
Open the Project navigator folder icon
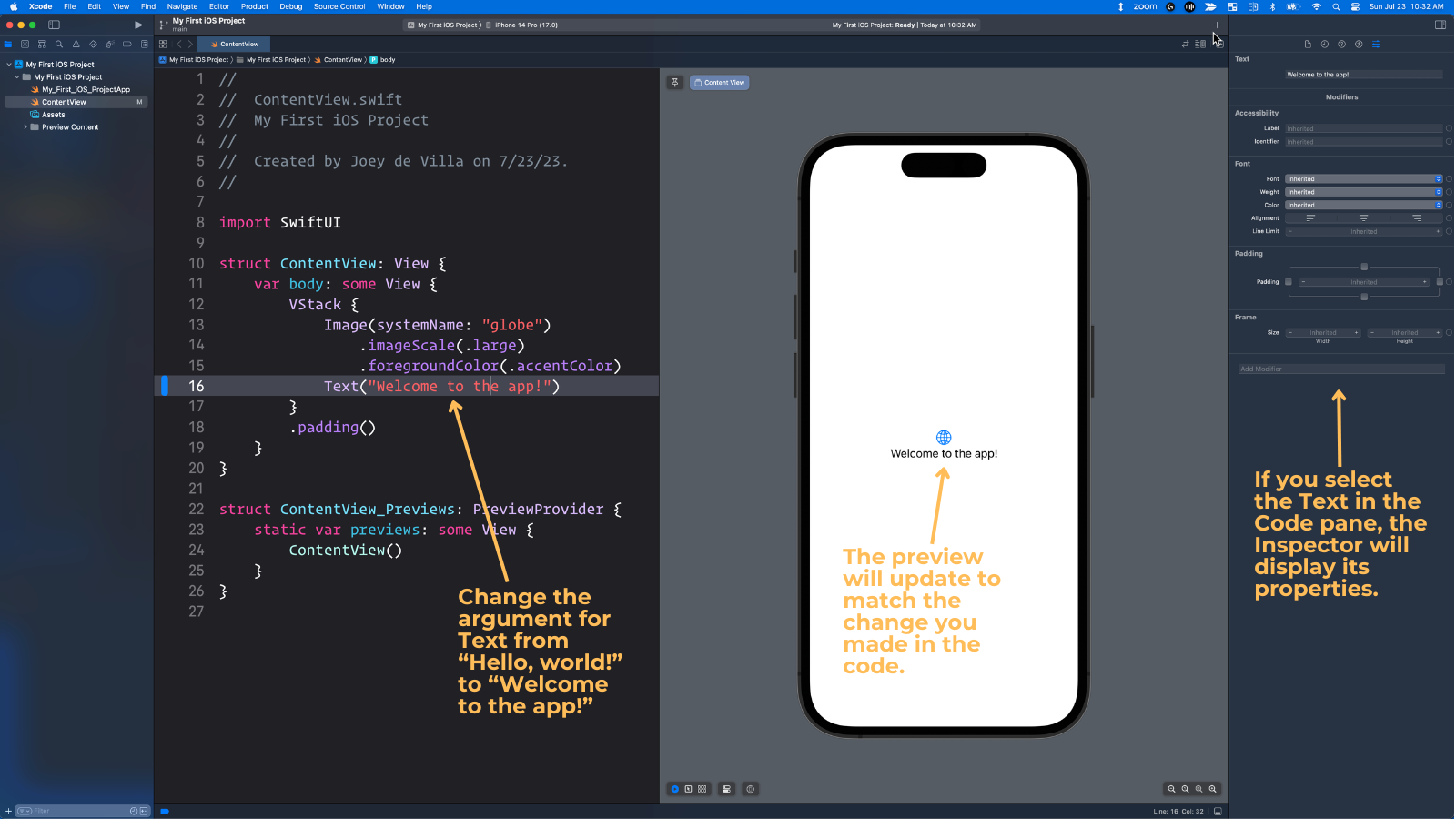(x=8, y=44)
